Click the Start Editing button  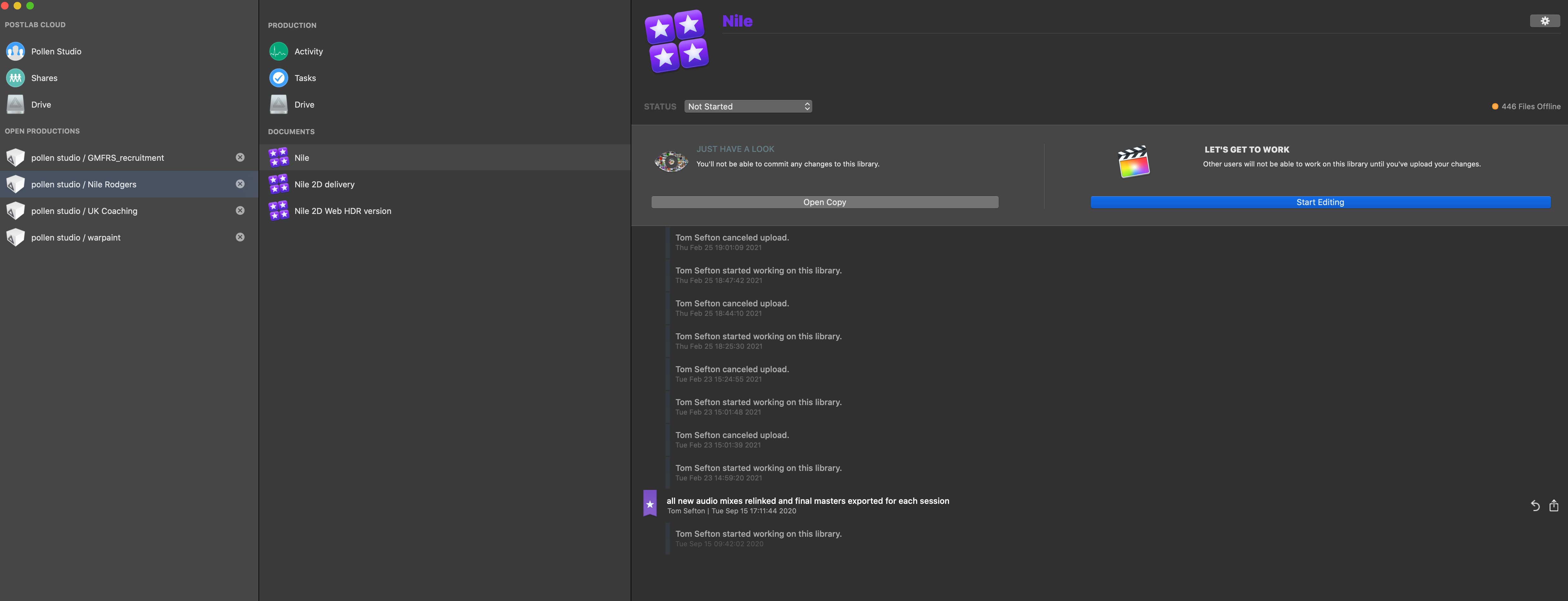(x=1320, y=202)
